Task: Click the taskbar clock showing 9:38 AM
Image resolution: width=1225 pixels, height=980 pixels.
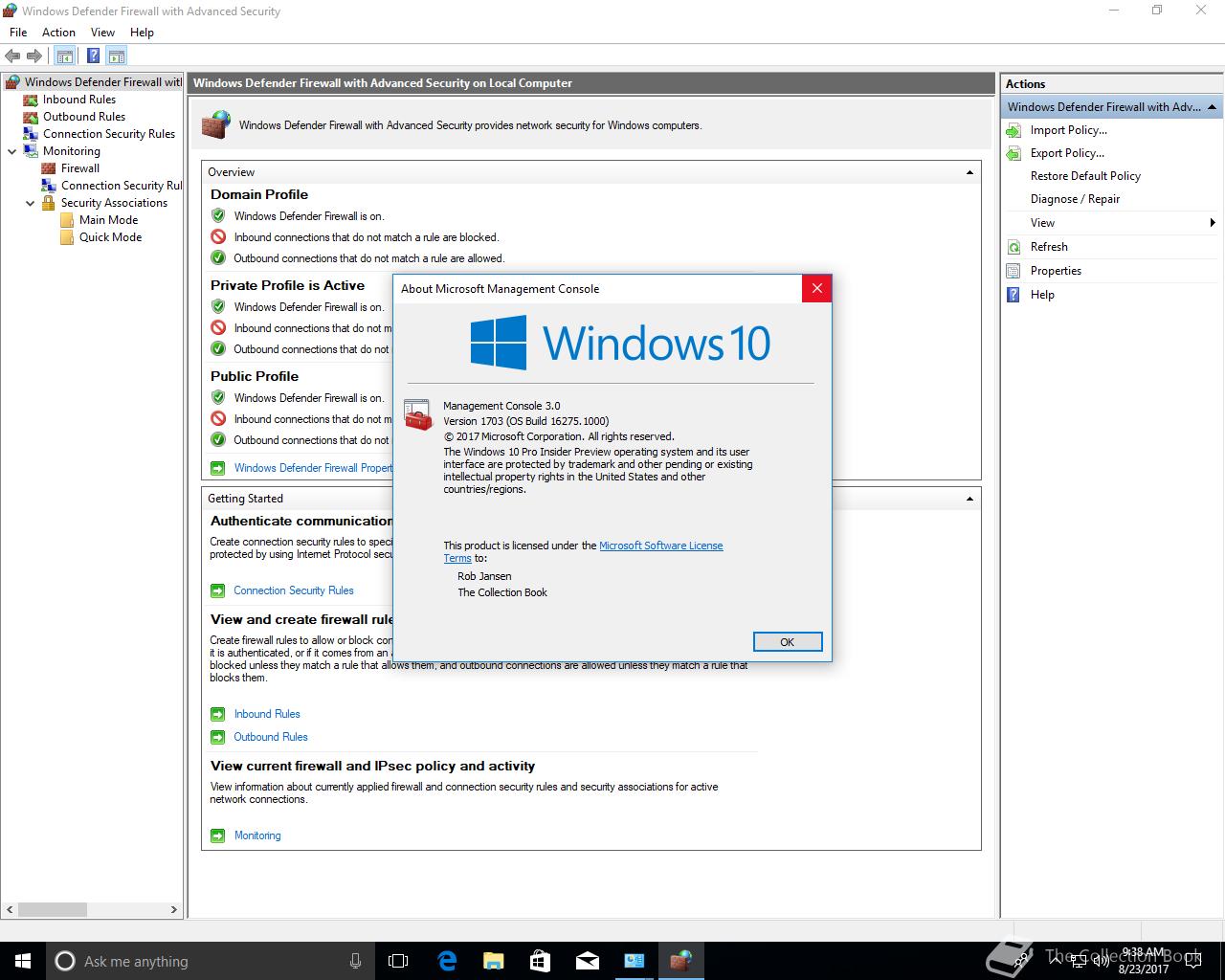Action: click(1144, 961)
